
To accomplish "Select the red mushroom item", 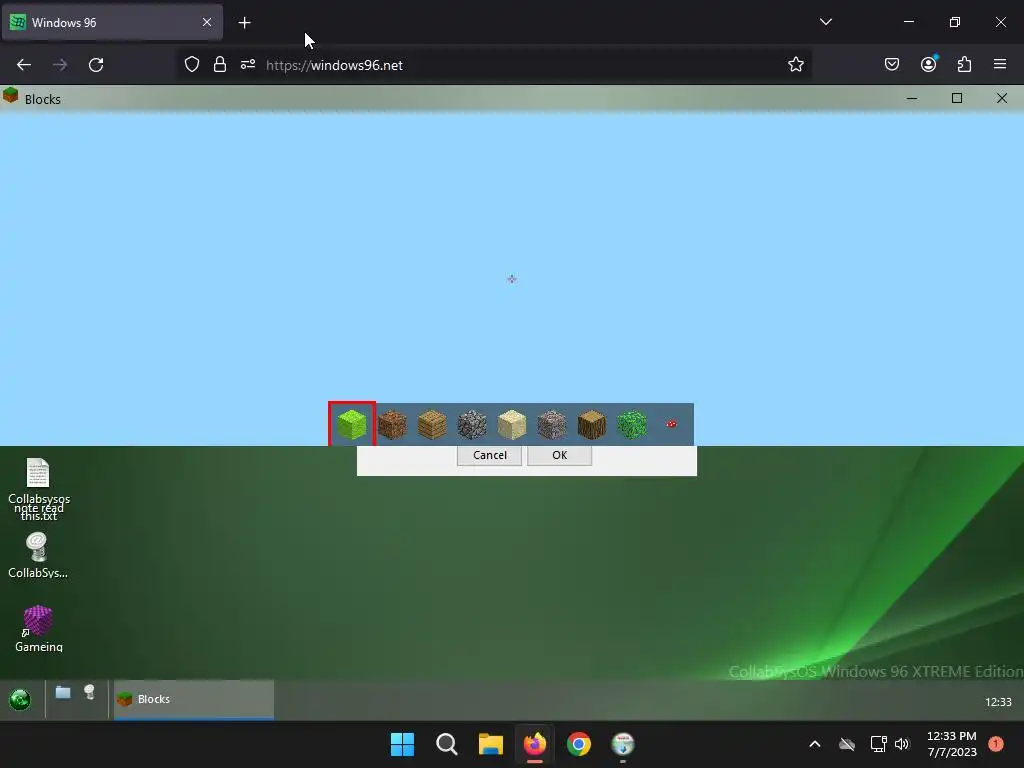I will coord(671,424).
